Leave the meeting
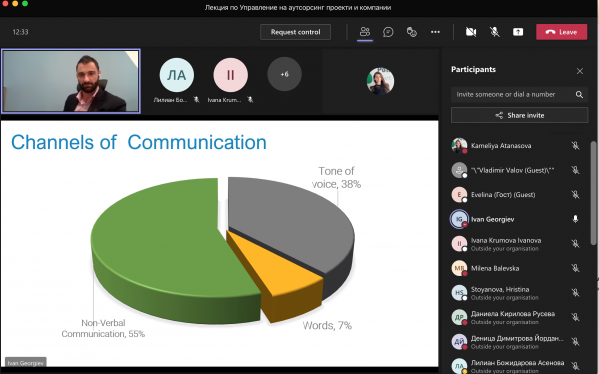Screen dimensions: 599x374 click(562, 32)
